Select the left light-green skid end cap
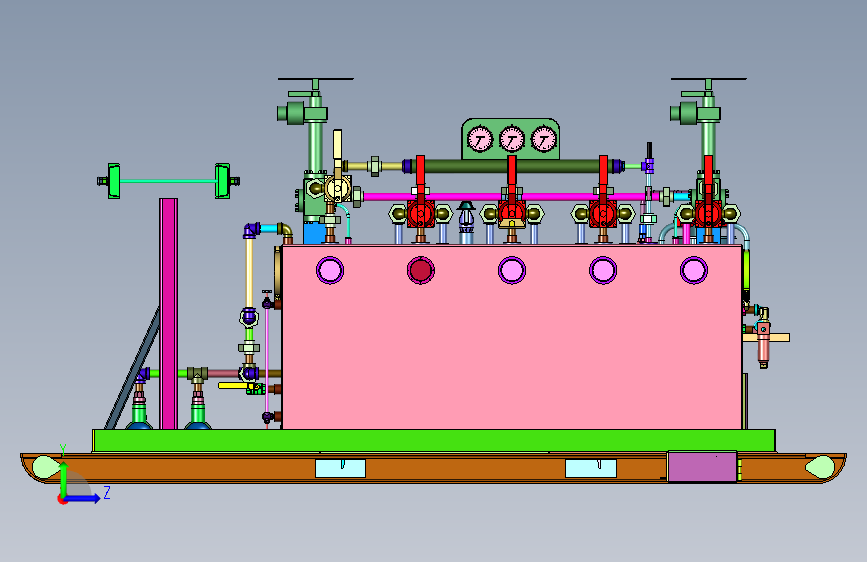This screenshot has width=867, height=562. click(46, 467)
